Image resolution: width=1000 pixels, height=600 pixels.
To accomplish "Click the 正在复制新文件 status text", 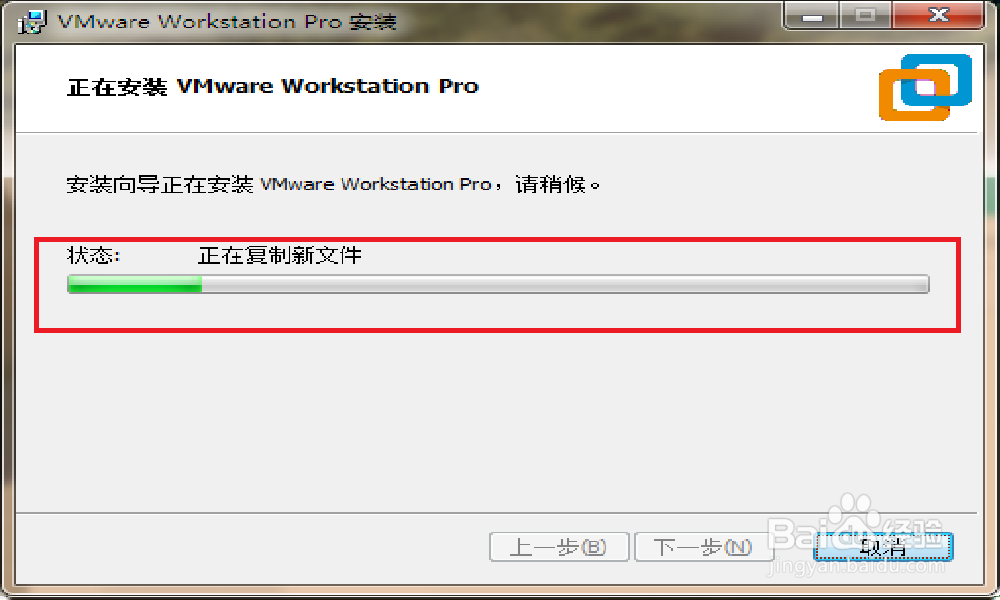I will coord(279,256).
